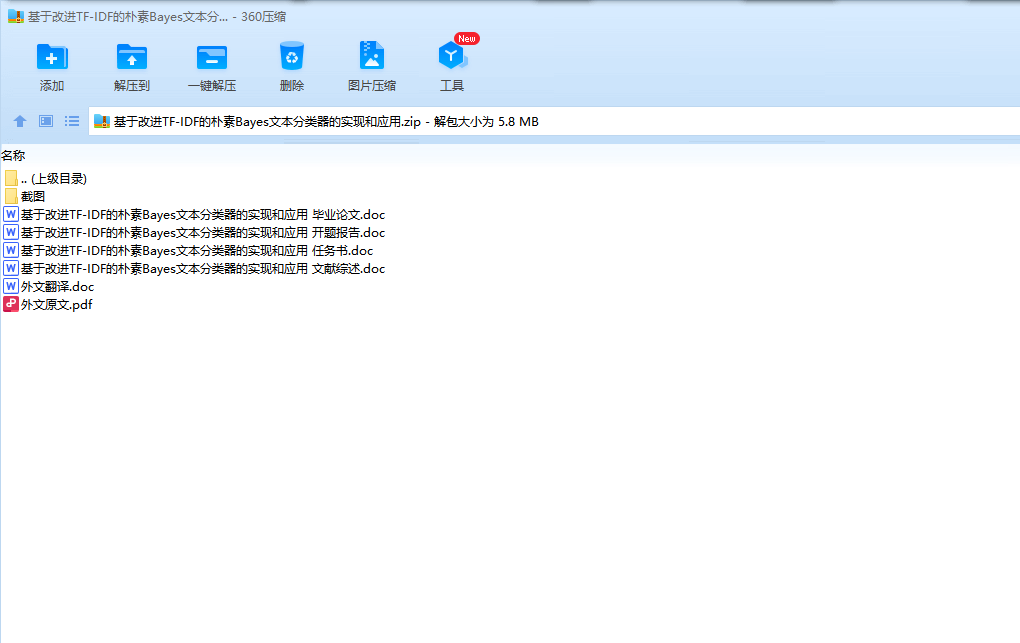1020x643 pixels.
Task: Click the 360压缩 app icon in title bar
Action: [x=16, y=16]
